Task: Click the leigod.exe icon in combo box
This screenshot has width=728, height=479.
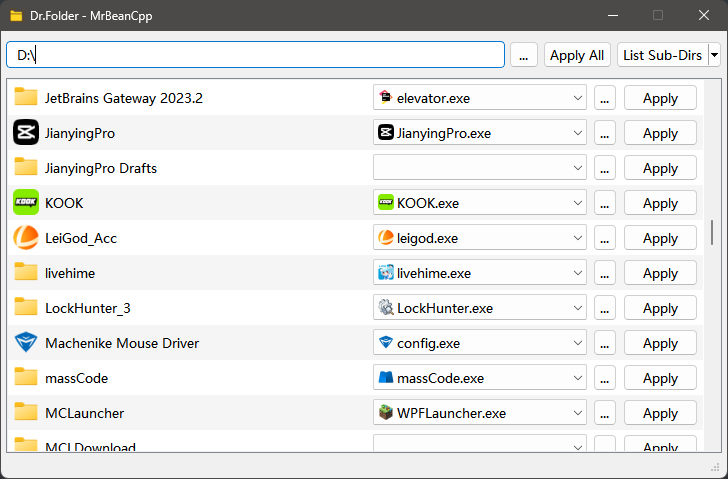Action: (x=385, y=238)
